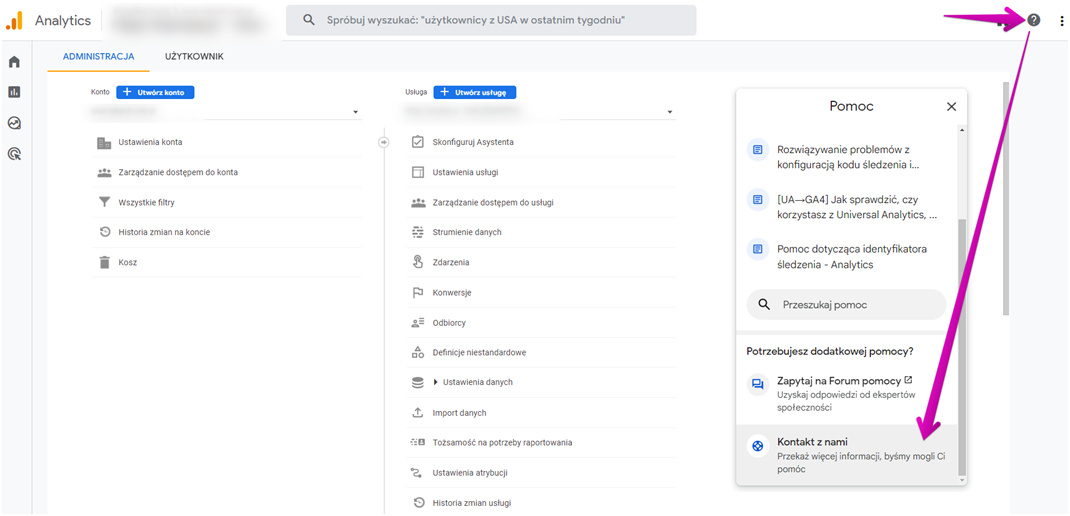Open Strumienie danych
This screenshot has width=1070, height=516.
pos(467,232)
